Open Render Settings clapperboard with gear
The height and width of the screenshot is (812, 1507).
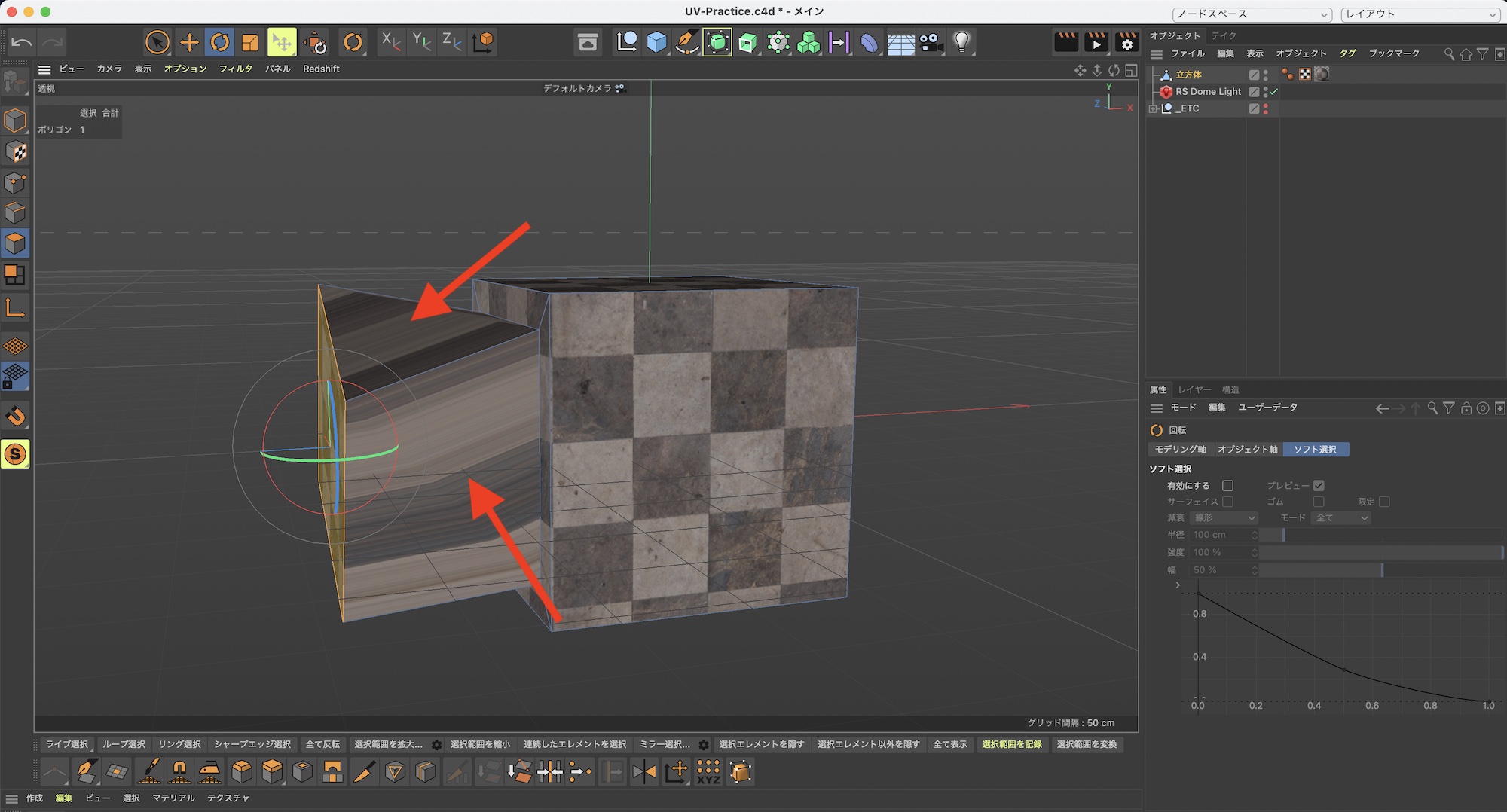point(1126,43)
